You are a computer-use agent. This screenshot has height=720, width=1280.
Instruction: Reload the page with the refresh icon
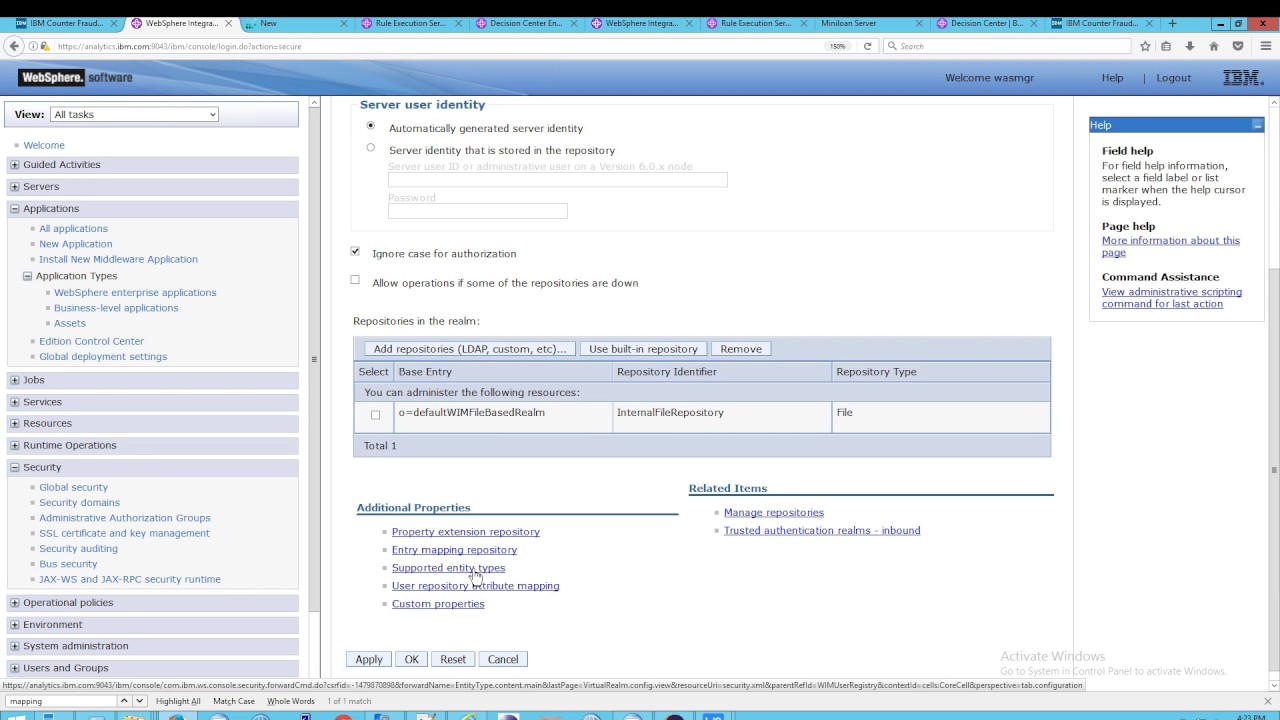coord(867,46)
